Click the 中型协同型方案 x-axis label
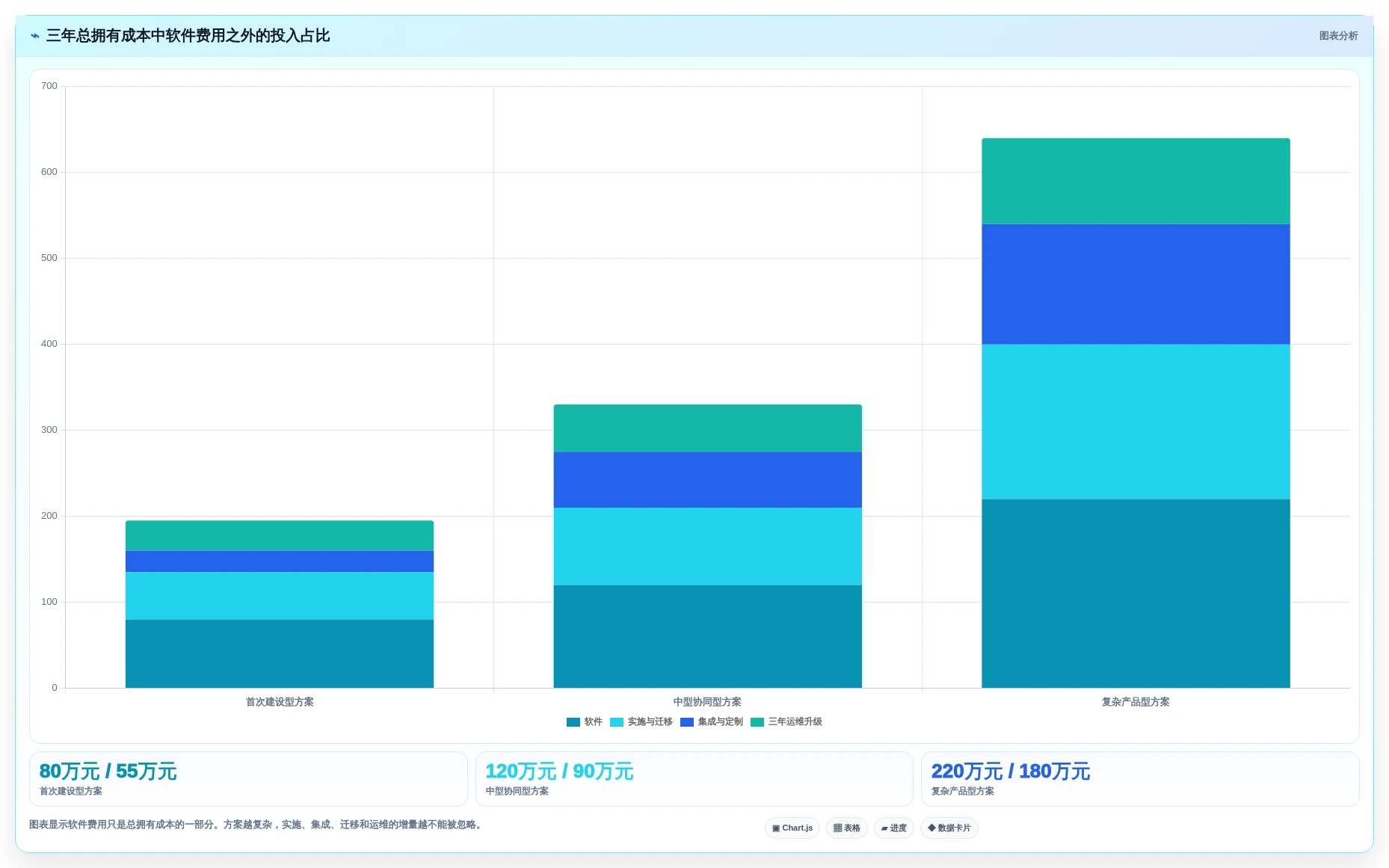 (708, 702)
